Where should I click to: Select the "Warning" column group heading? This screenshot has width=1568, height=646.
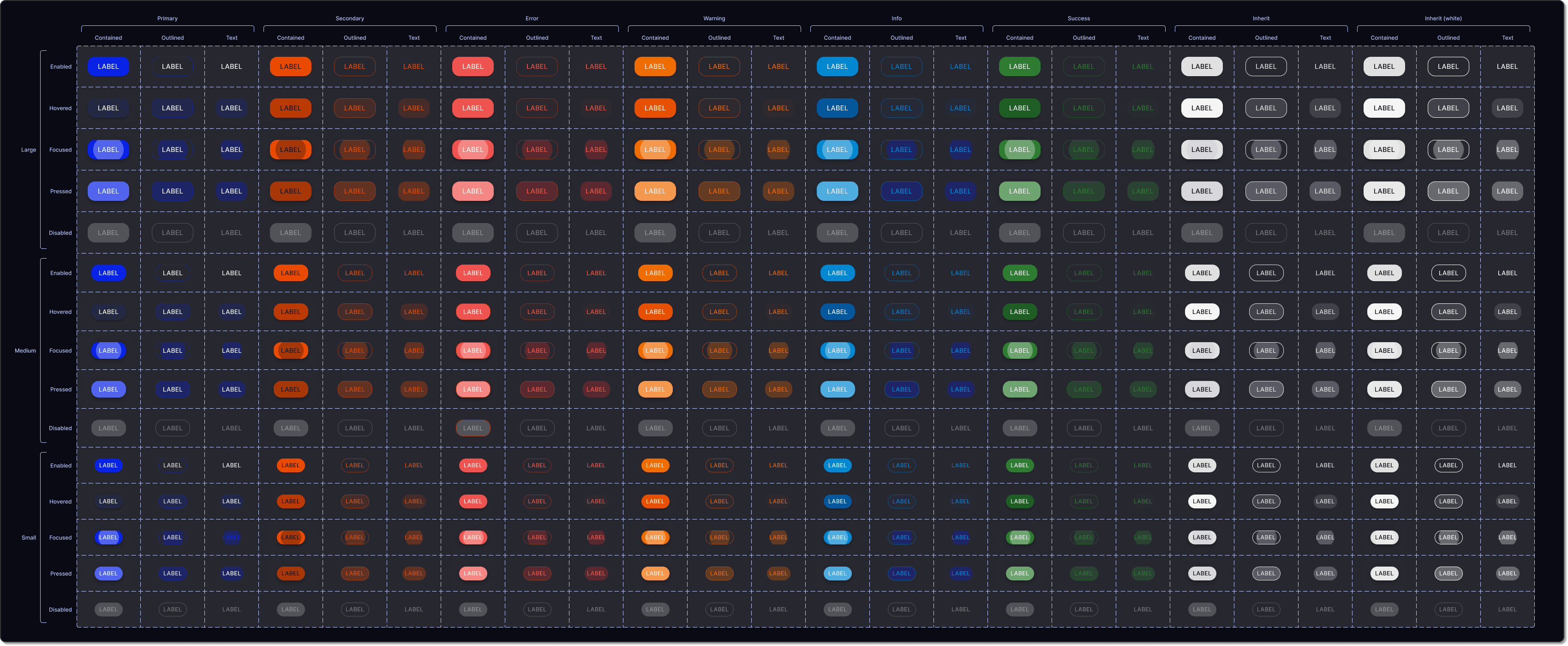[714, 18]
